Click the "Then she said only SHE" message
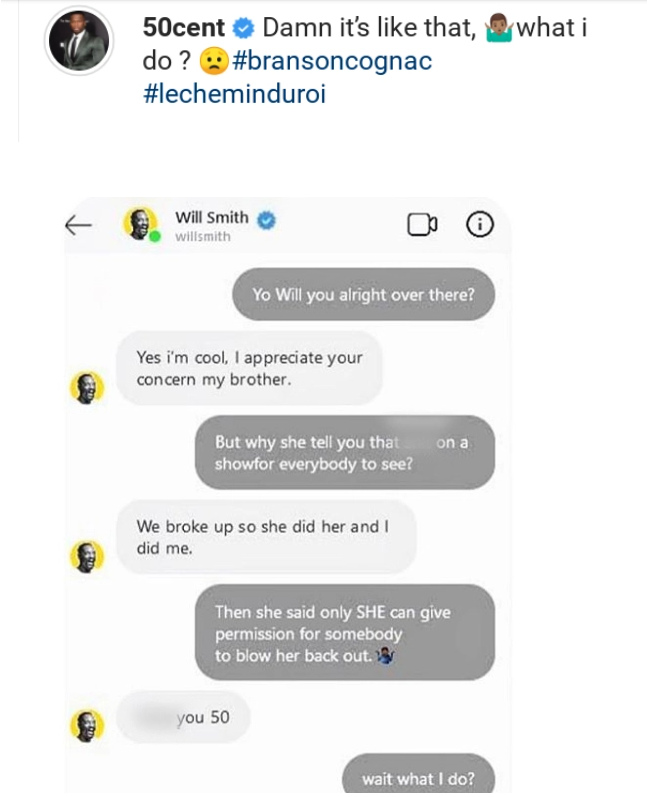 click(344, 634)
